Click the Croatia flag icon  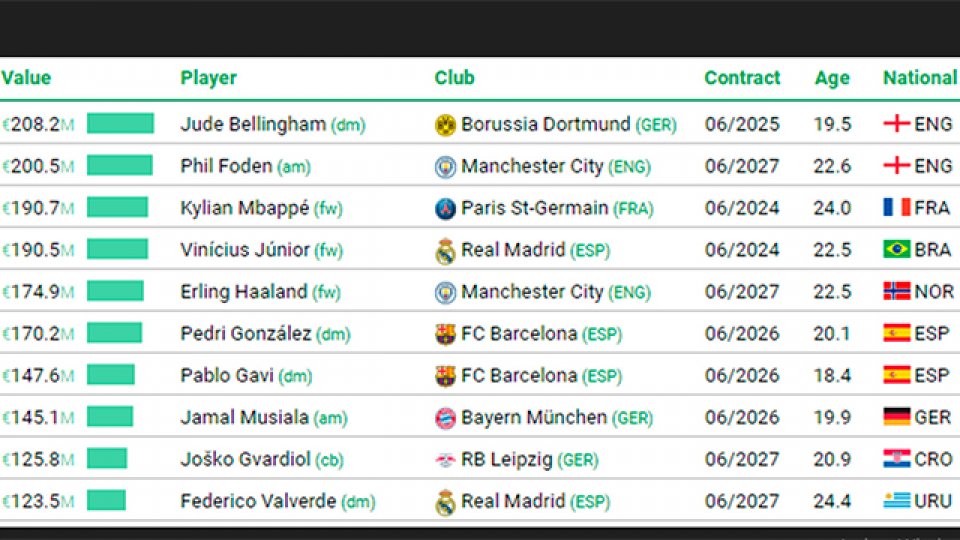point(896,459)
